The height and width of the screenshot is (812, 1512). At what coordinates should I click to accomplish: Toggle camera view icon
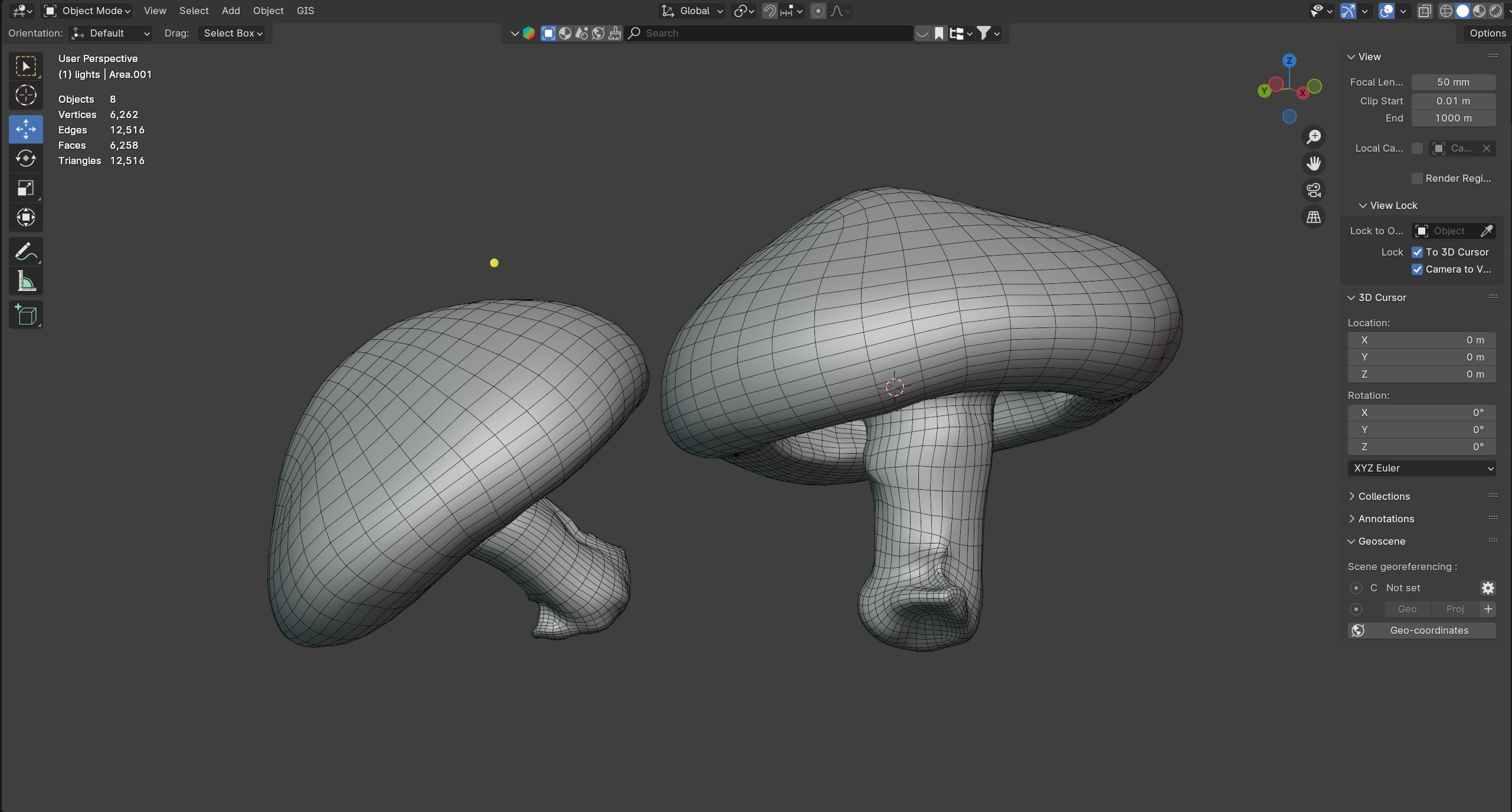coord(1314,190)
